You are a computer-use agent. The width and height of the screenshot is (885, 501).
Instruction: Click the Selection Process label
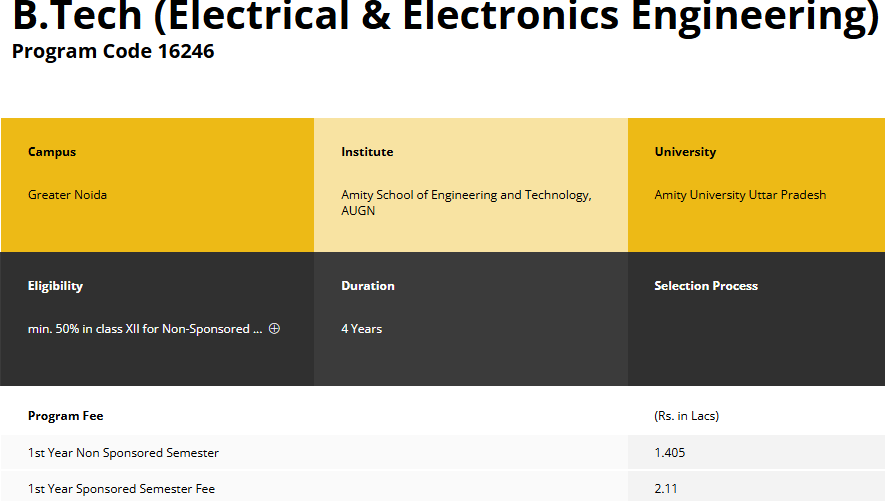tap(706, 286)
